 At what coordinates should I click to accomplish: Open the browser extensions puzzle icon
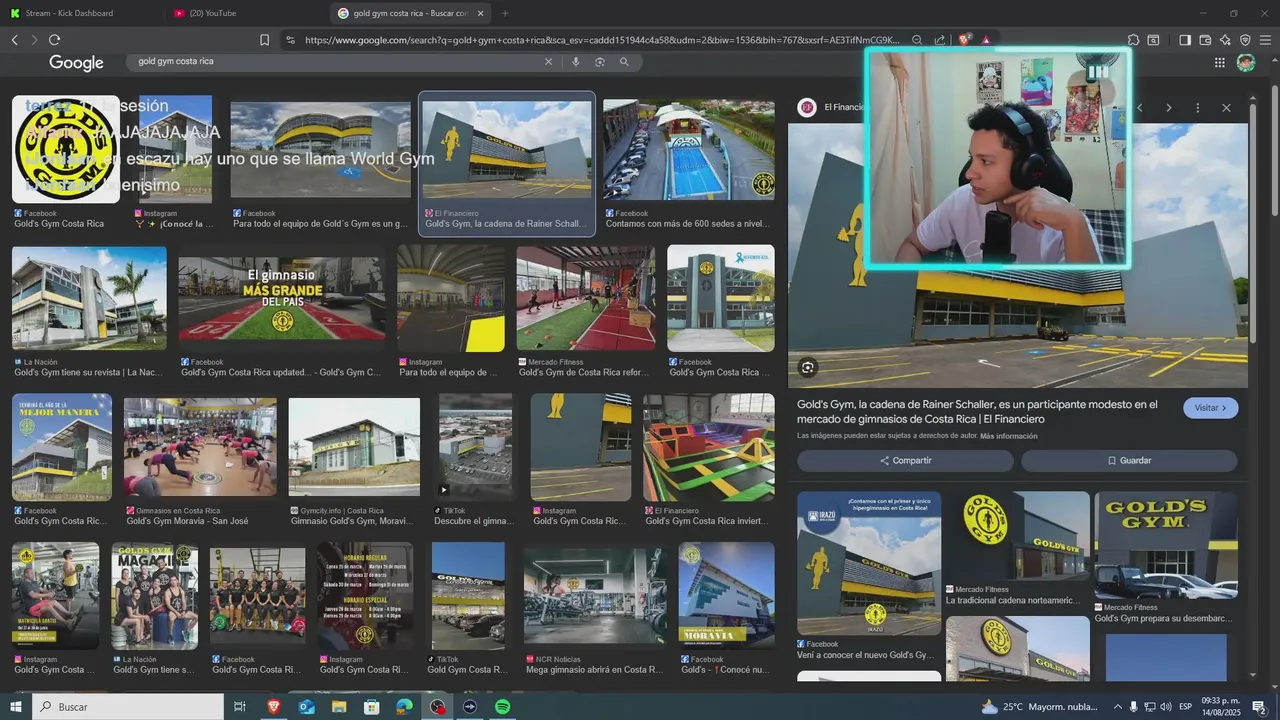(1133, 40)
